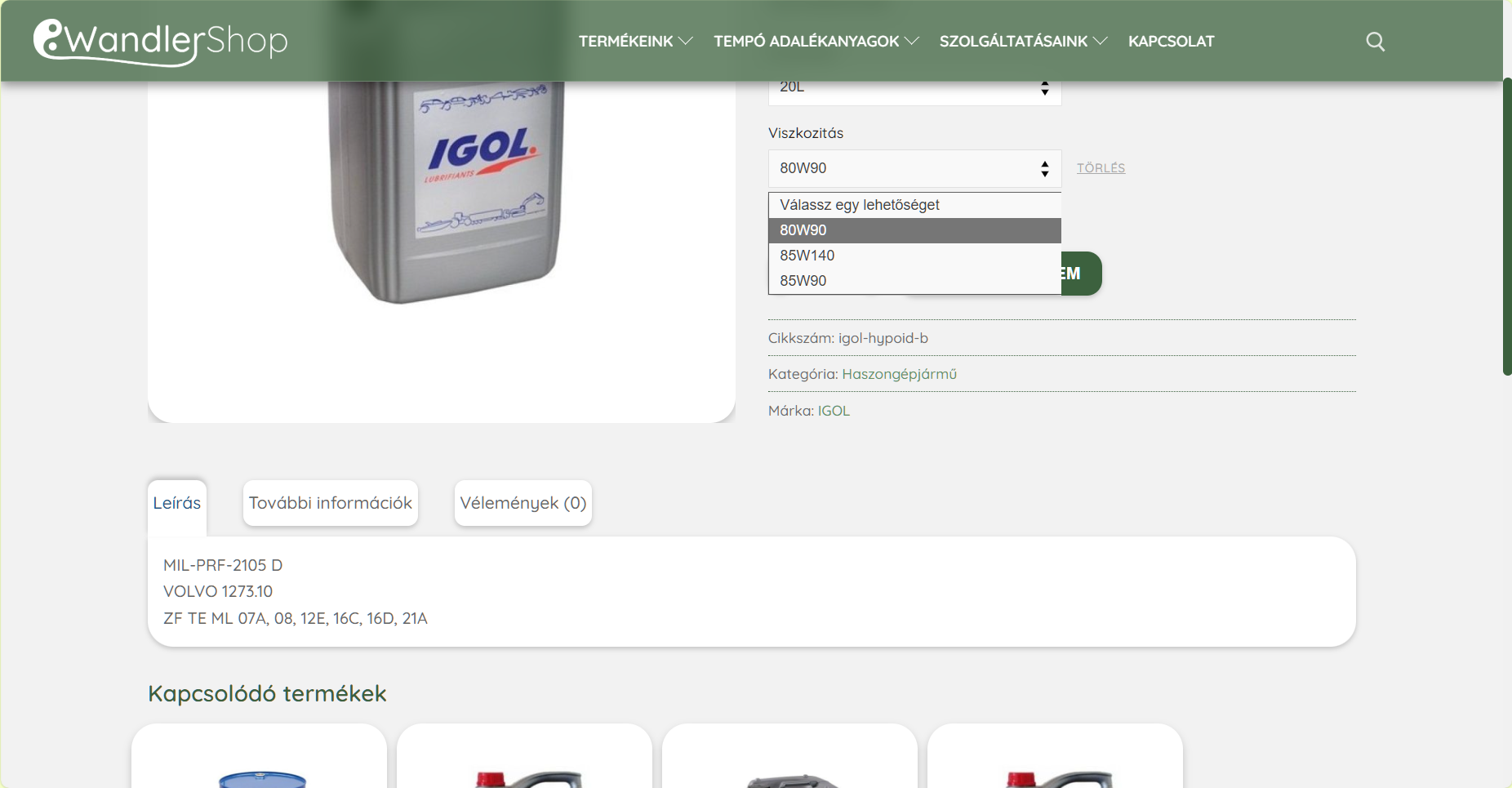Screen dimensions: 1512x788
Task: Expand the Termékeink menu
Action: 636,41
